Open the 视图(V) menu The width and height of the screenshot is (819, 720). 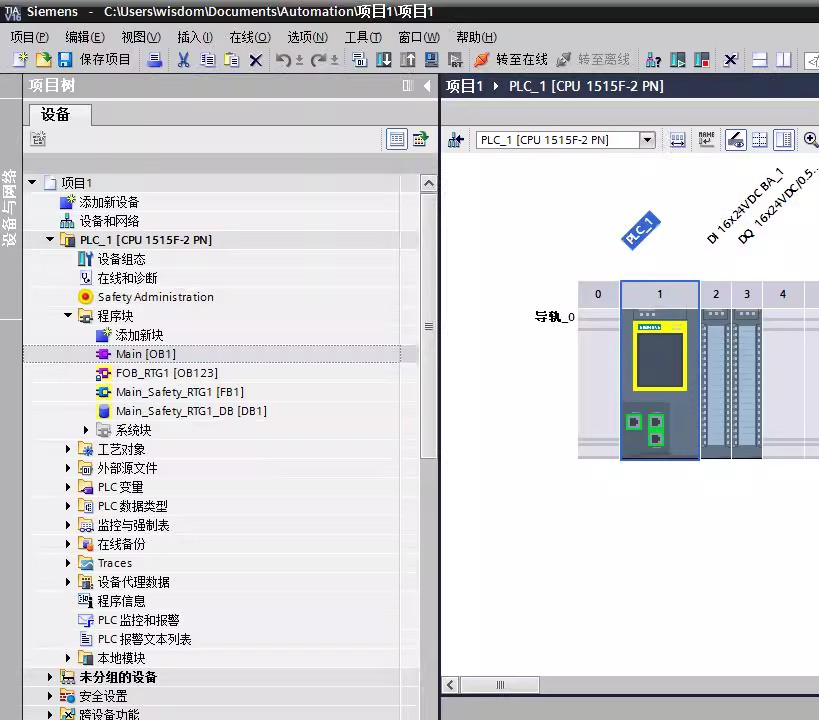pos(141,37)
